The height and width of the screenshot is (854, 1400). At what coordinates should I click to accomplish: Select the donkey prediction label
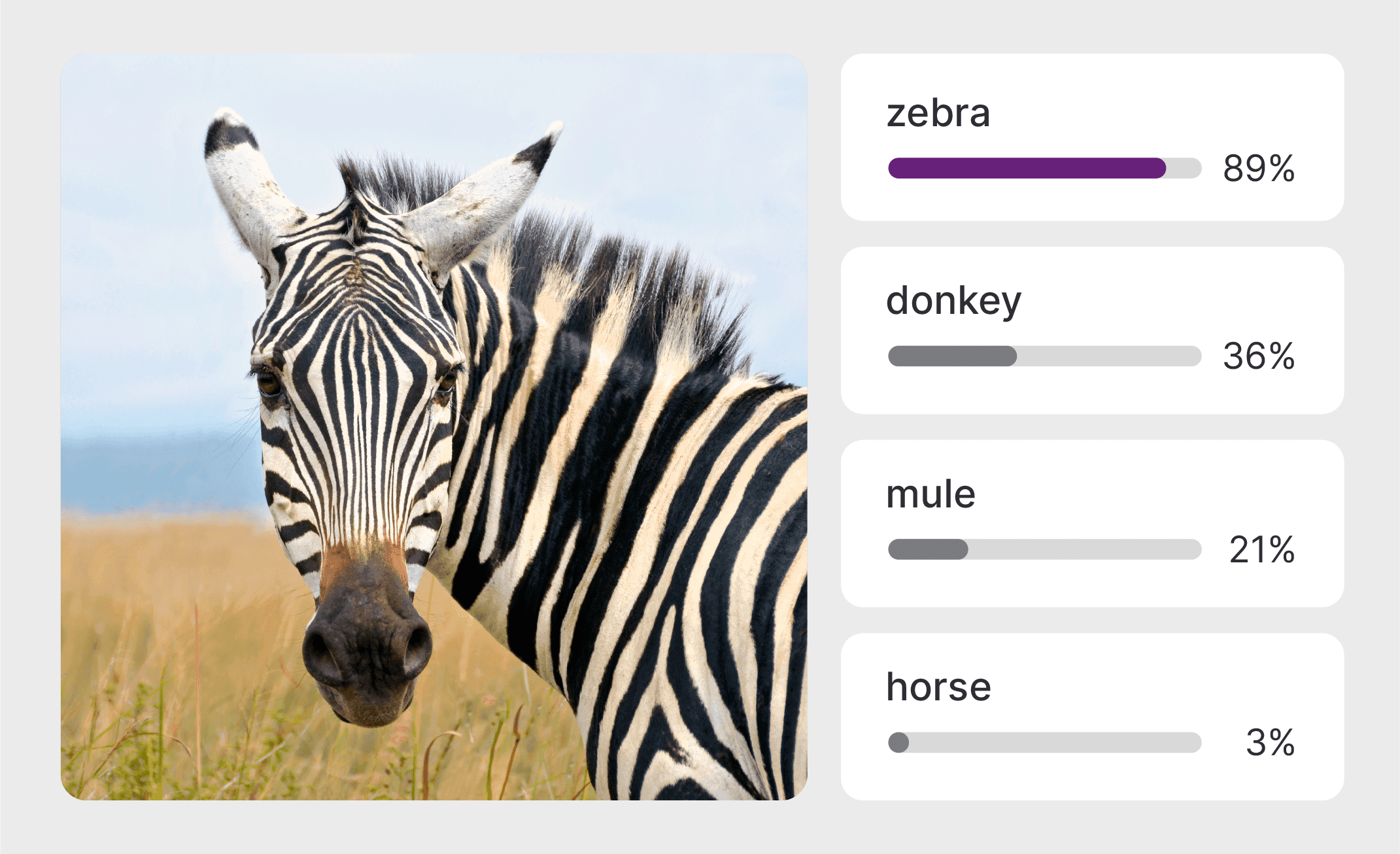(x=953, y=301)
